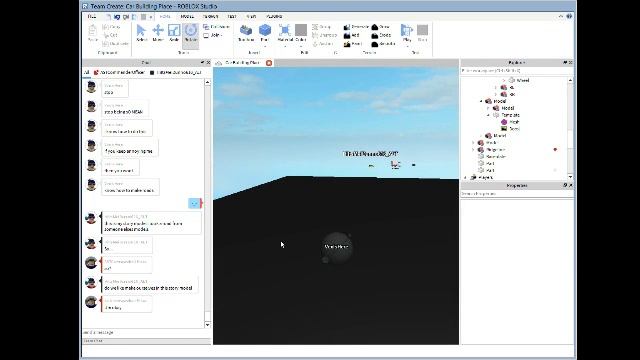Click the Properties search field

click(517, 193)
